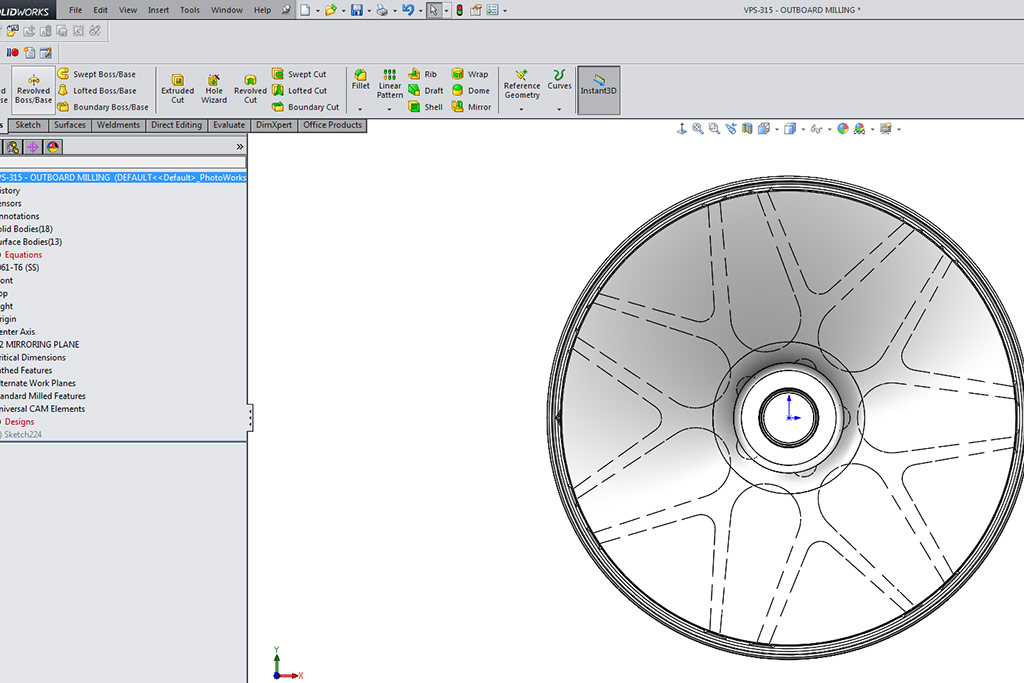
Task: Select the Revolved Boss/Base tool
Action: click(33, 89)
